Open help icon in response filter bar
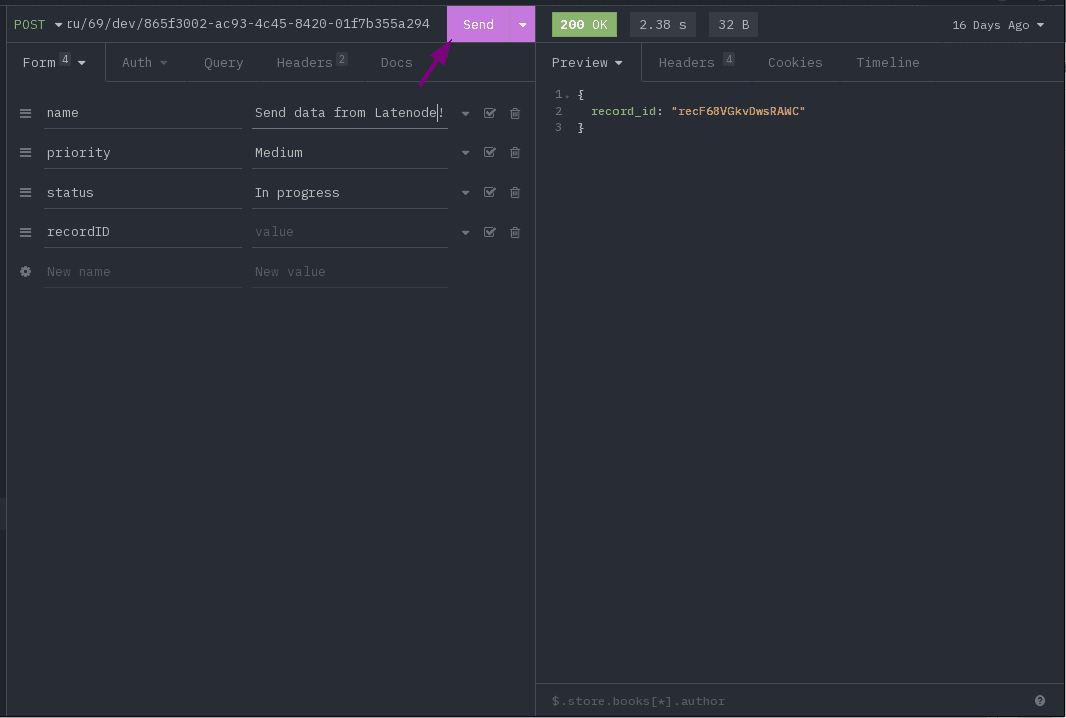The width and height of the screenshot is (1066, 718). pyautogui.click(x=1040, y=701)
